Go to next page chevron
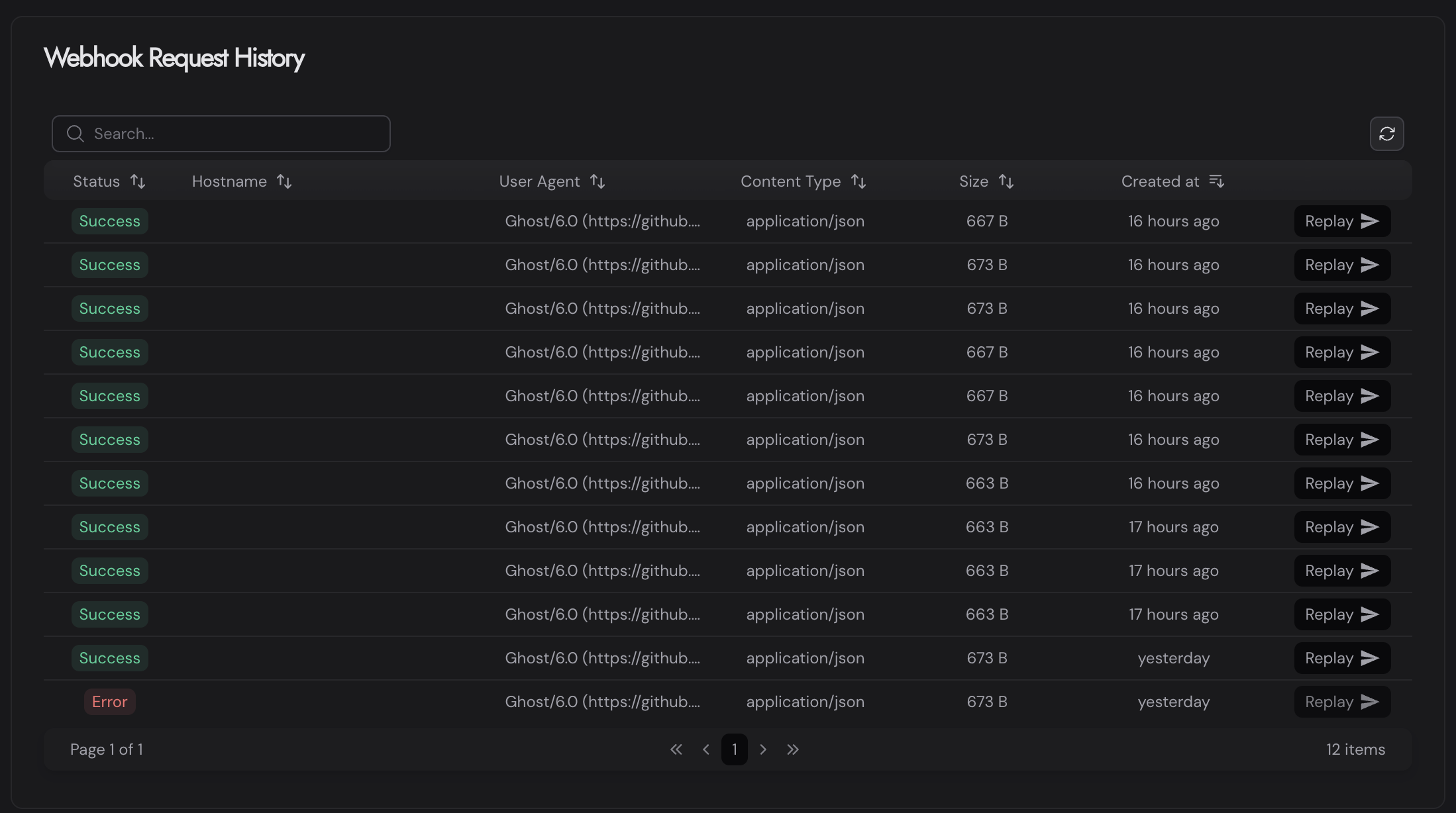The width and height of the screenshot is (1456, 813). click(763, 749)
